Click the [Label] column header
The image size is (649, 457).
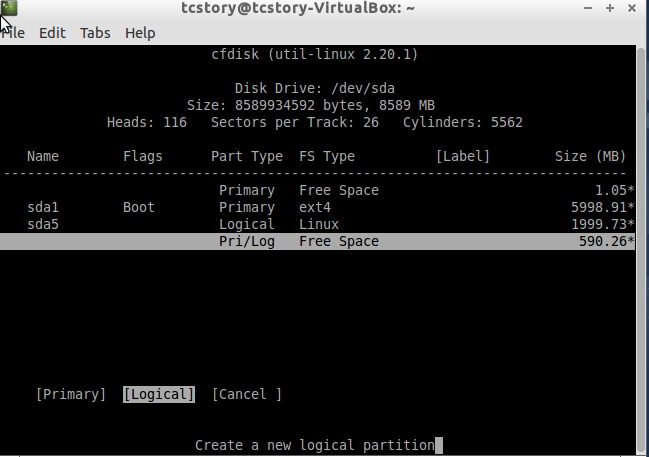463,156
